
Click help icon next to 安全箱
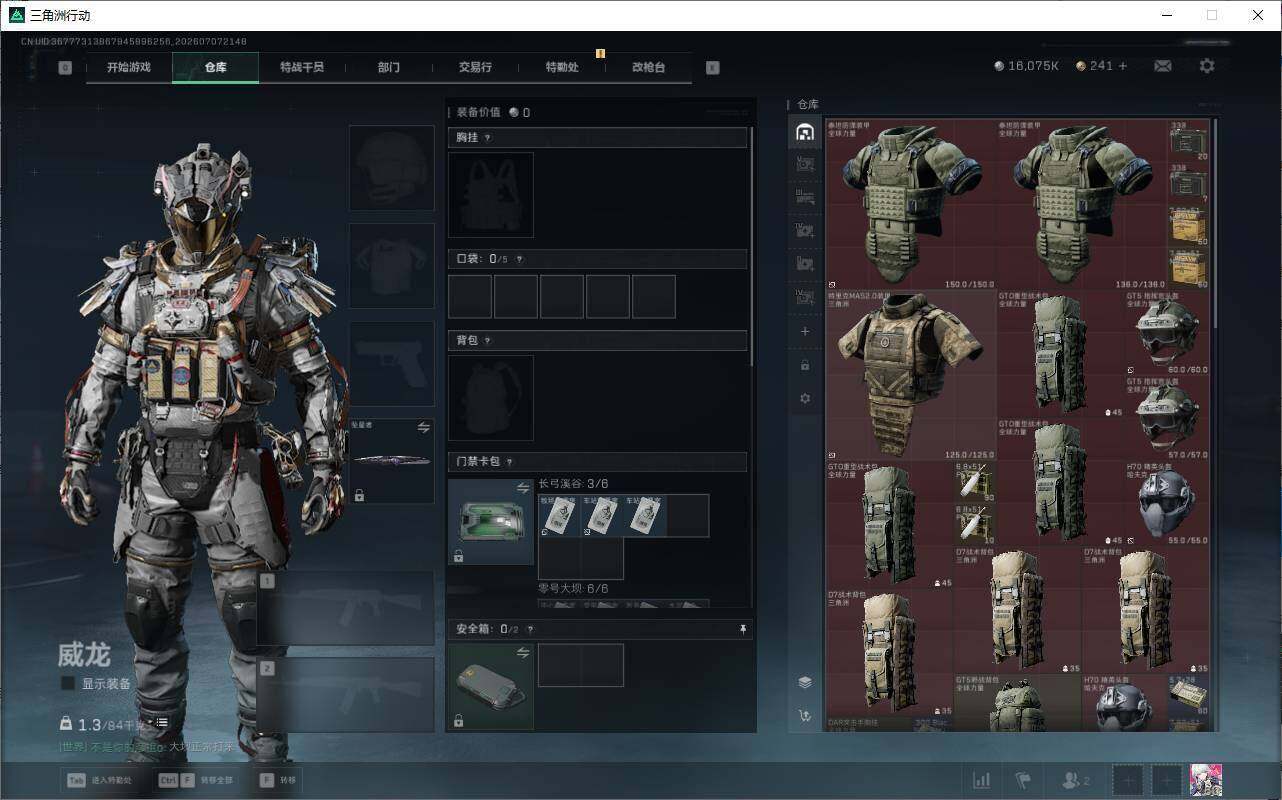pyautogui.click(x=530, y=629)
